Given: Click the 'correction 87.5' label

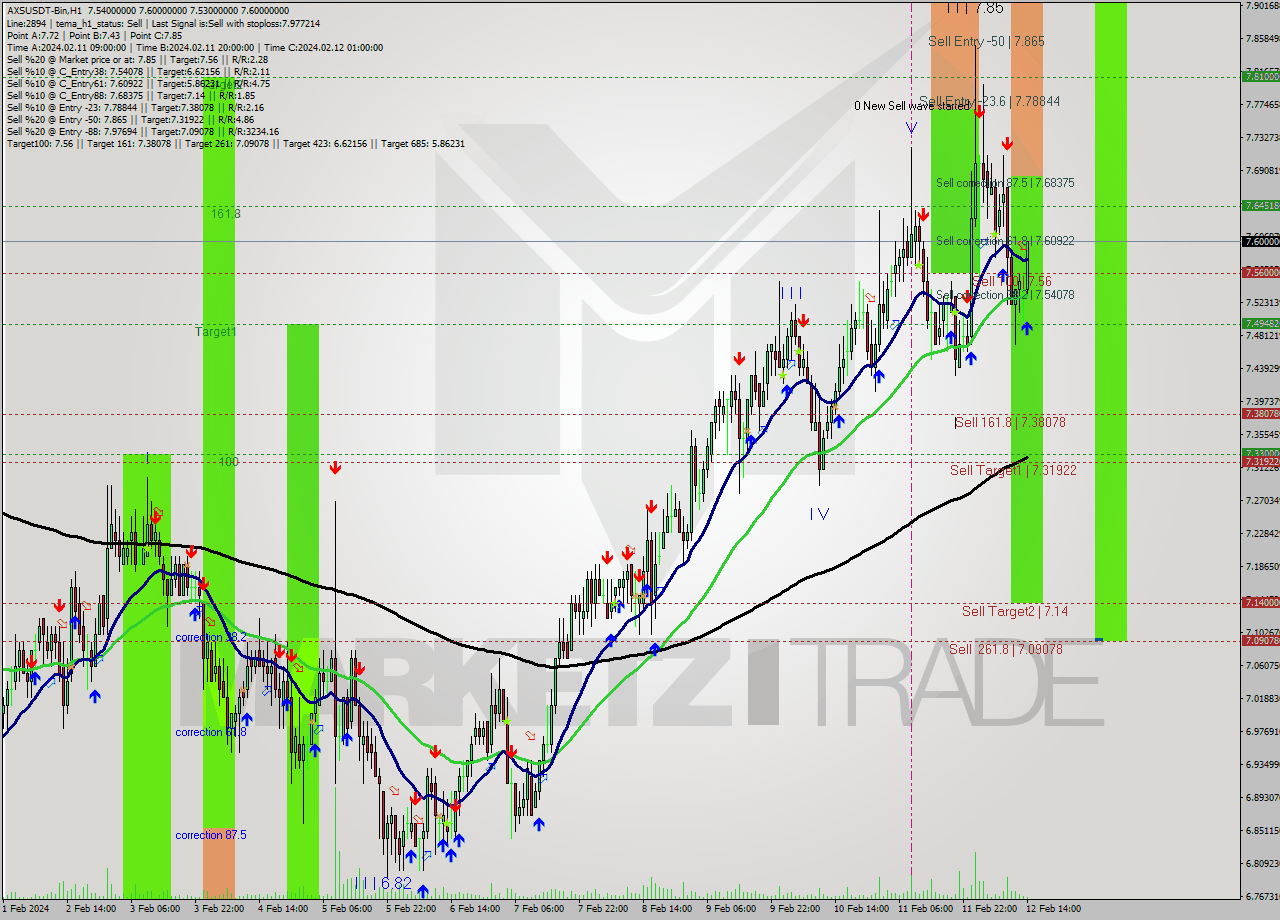Looking at the screenshot, I should pos(211,835).
